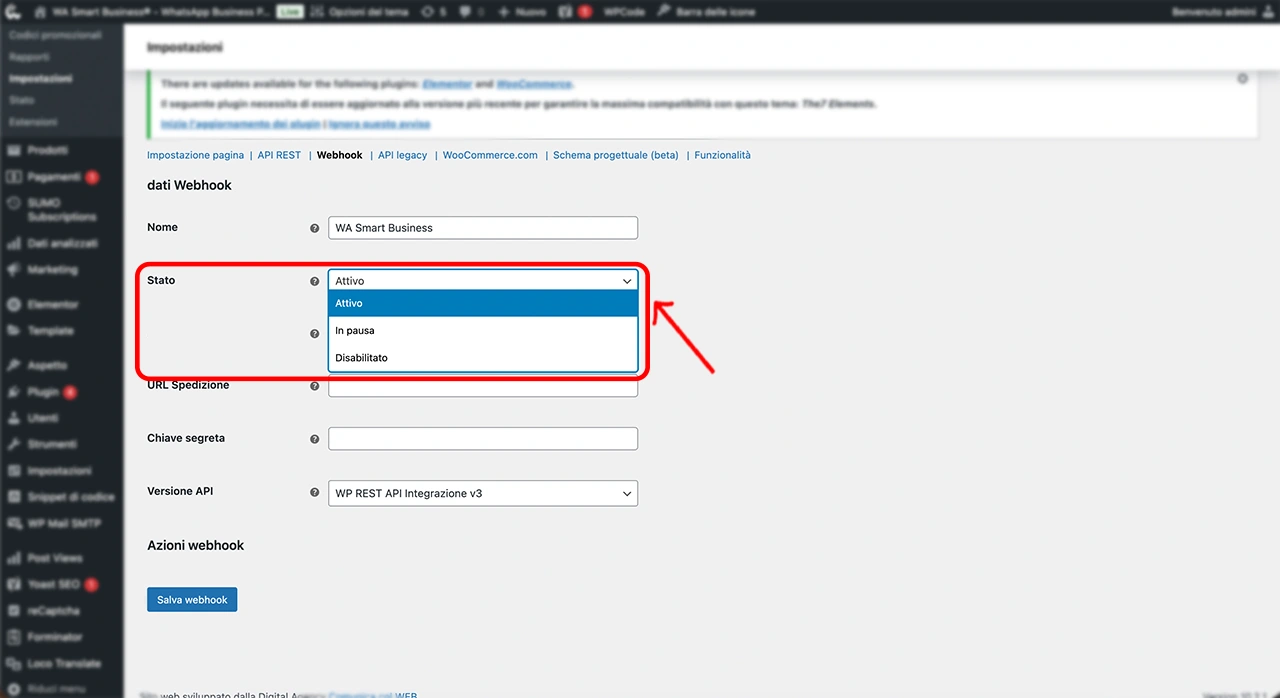Click the help icon next to Versione API

[315, 492]
